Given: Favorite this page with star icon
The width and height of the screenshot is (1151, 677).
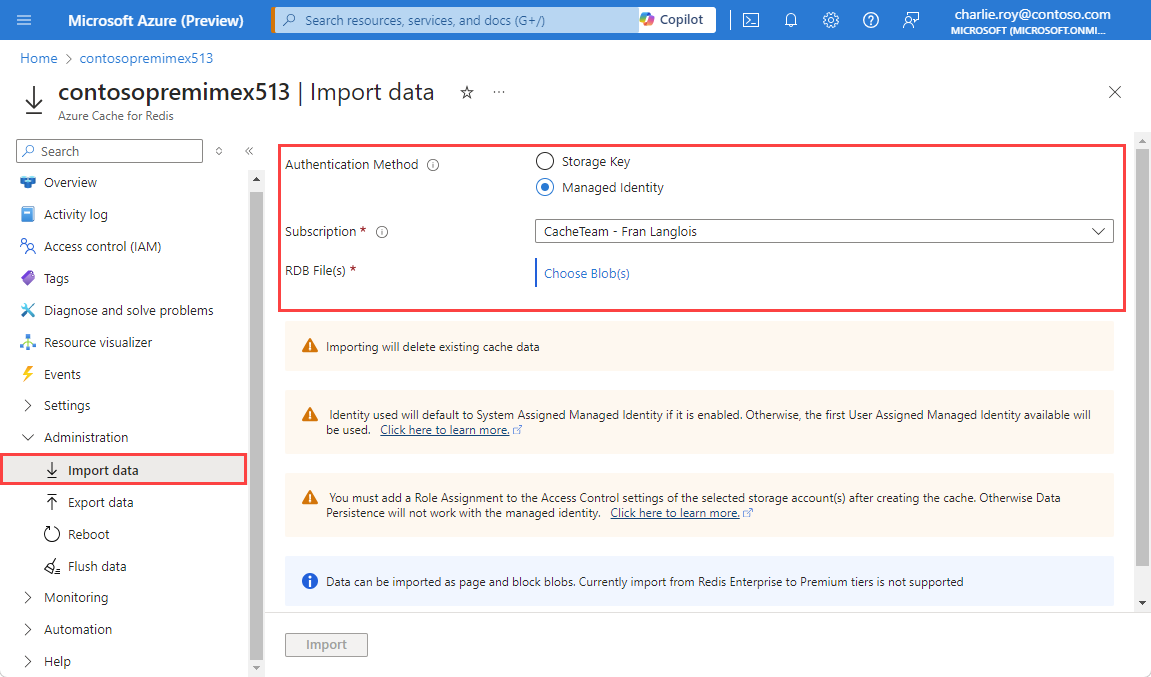Looking at the screenshot, I should [x=467, y=93].
